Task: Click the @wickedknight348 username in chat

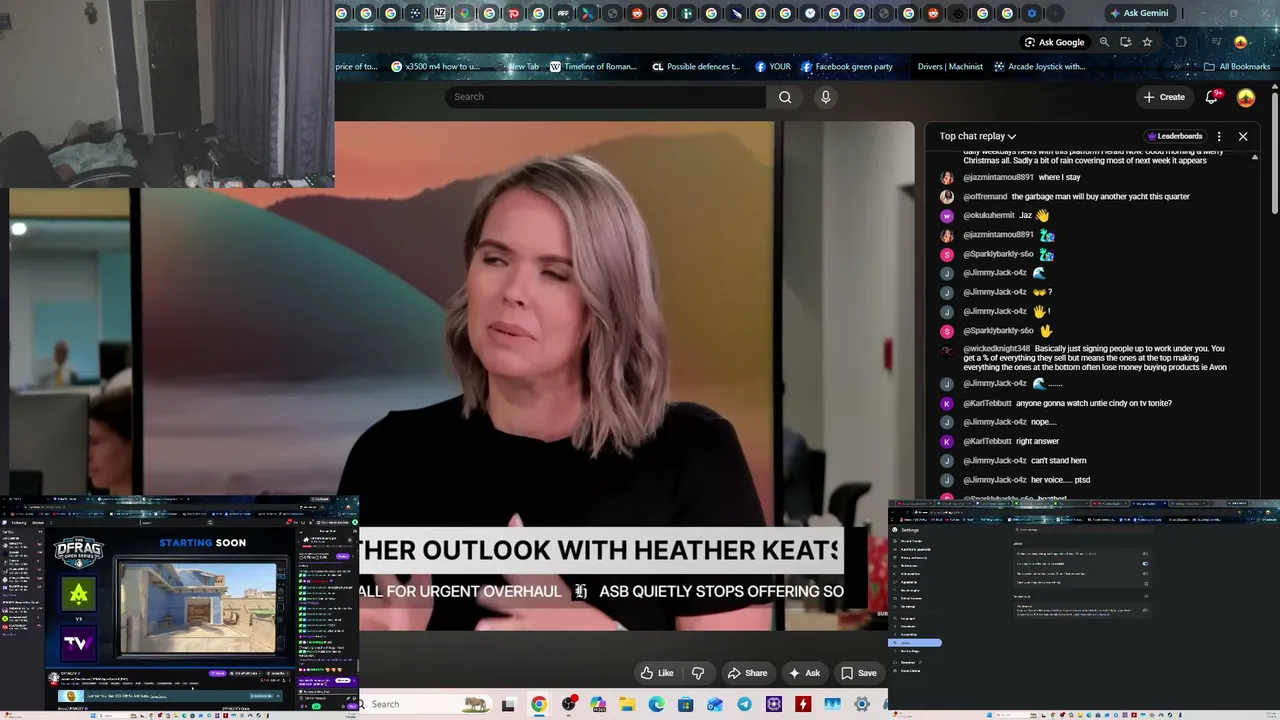Action: [997, 349]
